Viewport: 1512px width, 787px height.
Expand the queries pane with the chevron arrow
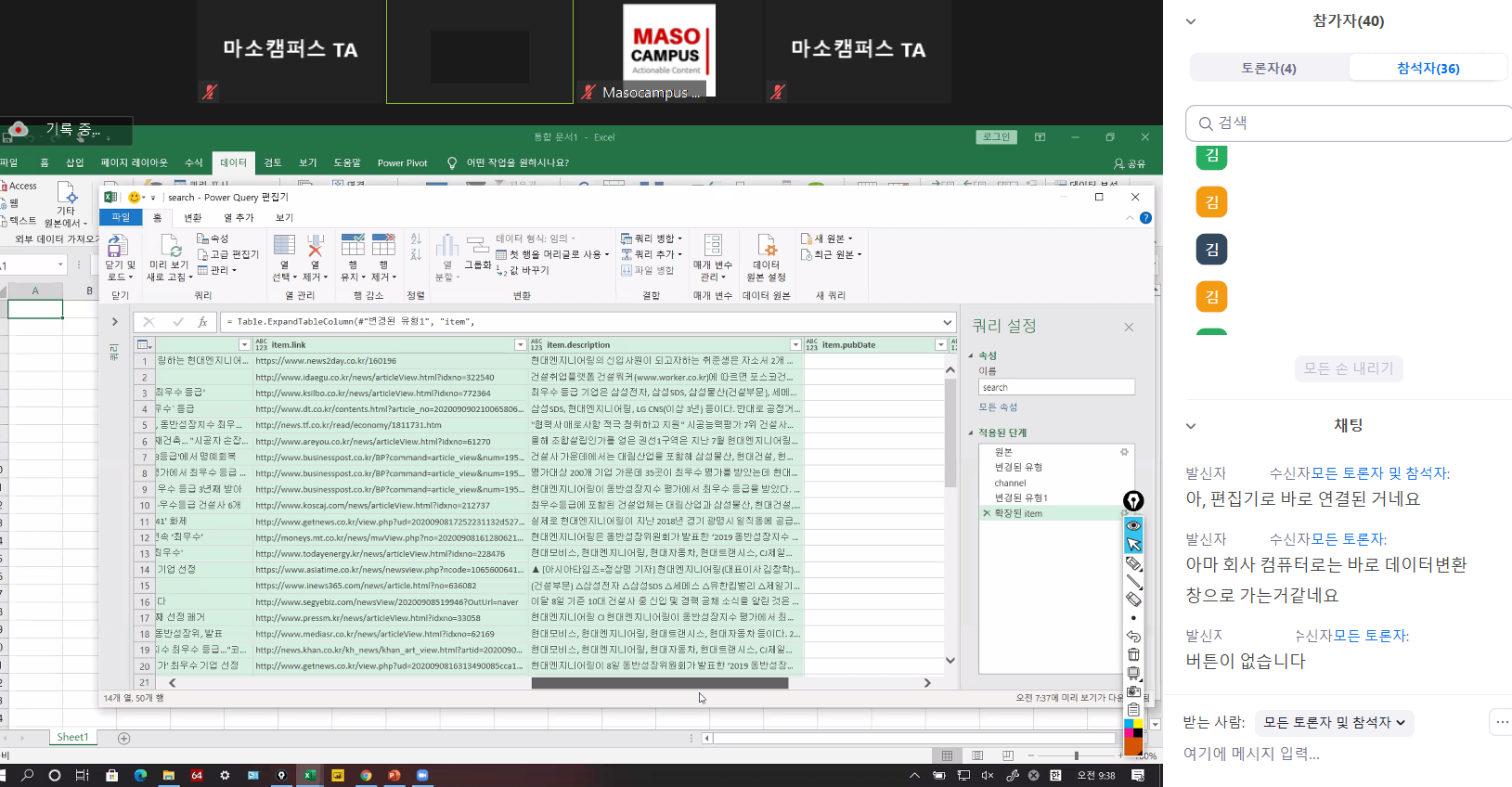(115, 322)
